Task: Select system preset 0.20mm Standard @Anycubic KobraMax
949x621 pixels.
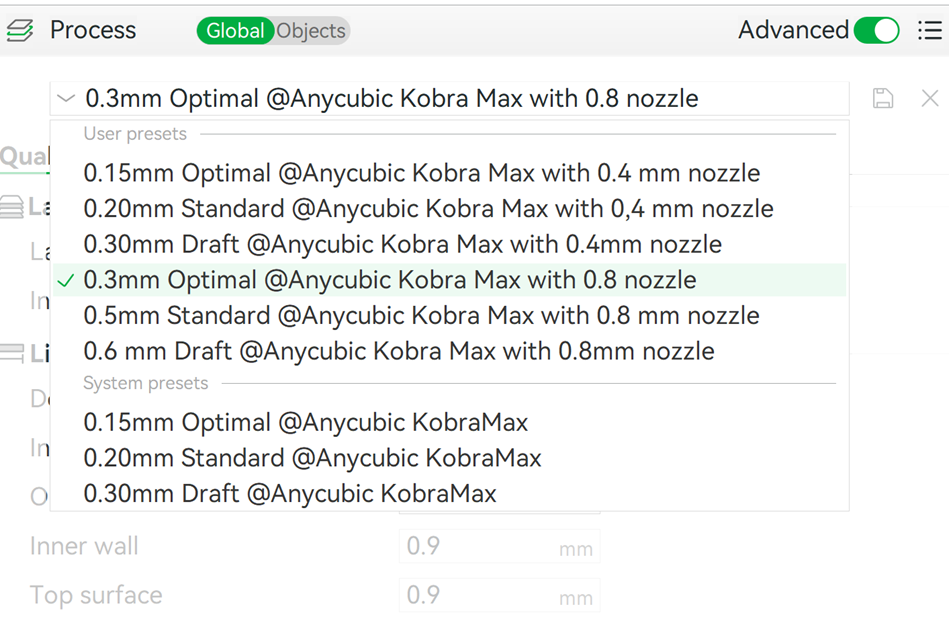Action: coord(312,458)
